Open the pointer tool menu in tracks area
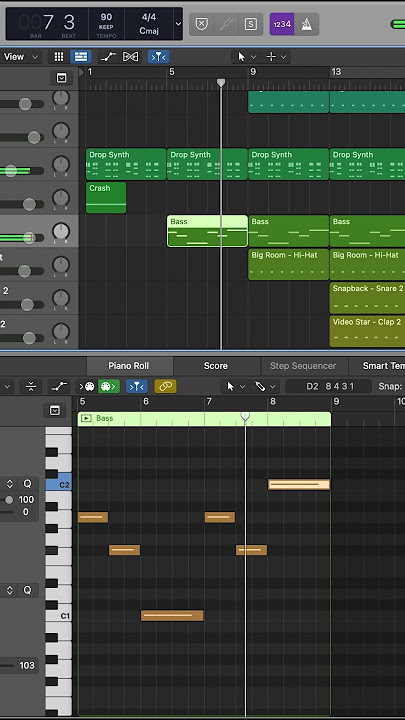The height and width of the screenshot is (720, 405). pos(247,57)
